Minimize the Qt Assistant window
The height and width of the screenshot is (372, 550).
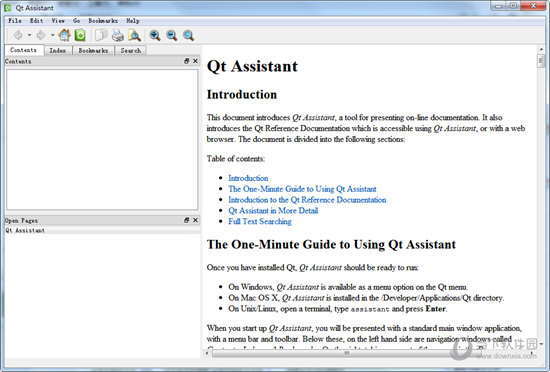pos(498,6)
